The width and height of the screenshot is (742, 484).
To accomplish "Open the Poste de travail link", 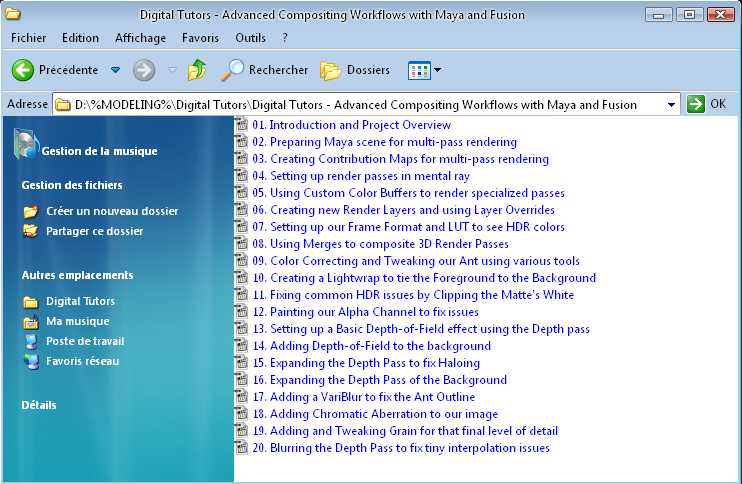I will click(85, 341).
